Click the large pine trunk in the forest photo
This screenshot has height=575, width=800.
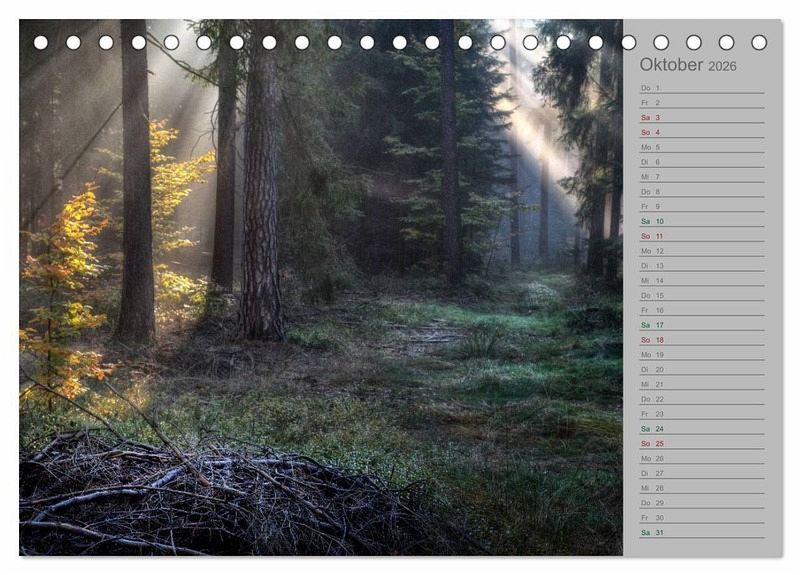(261, 200)
